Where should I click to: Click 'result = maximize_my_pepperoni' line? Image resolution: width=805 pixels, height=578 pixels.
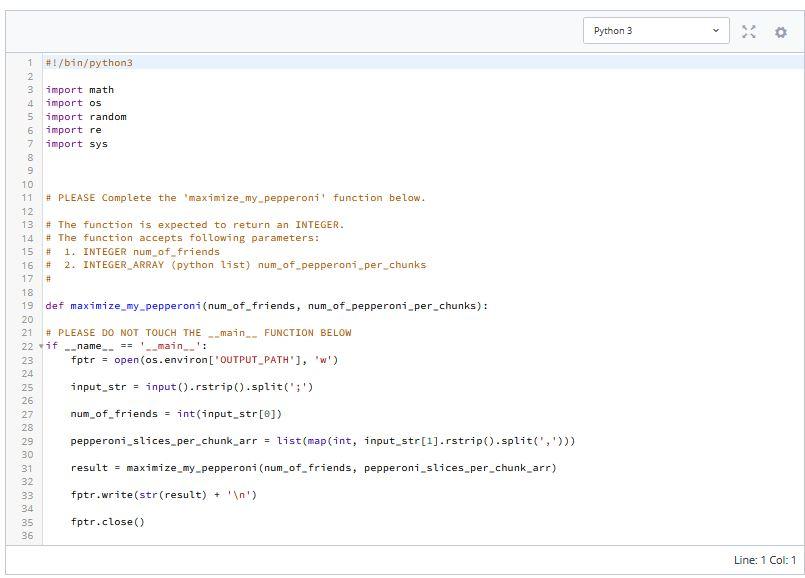314,468
